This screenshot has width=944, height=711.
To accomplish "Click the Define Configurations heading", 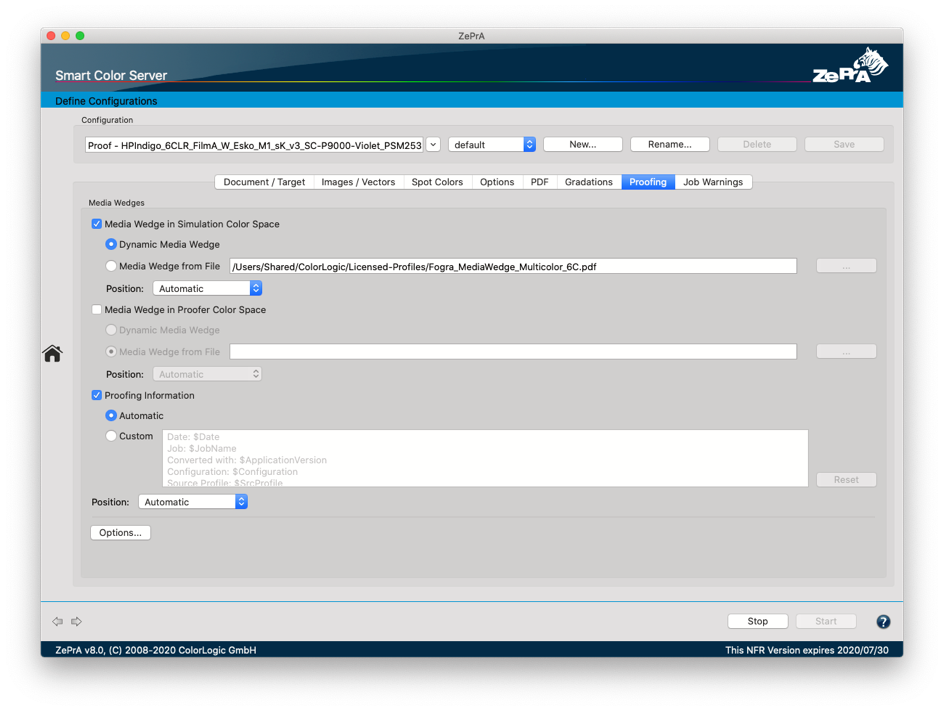I will click(x=106, y=101).
